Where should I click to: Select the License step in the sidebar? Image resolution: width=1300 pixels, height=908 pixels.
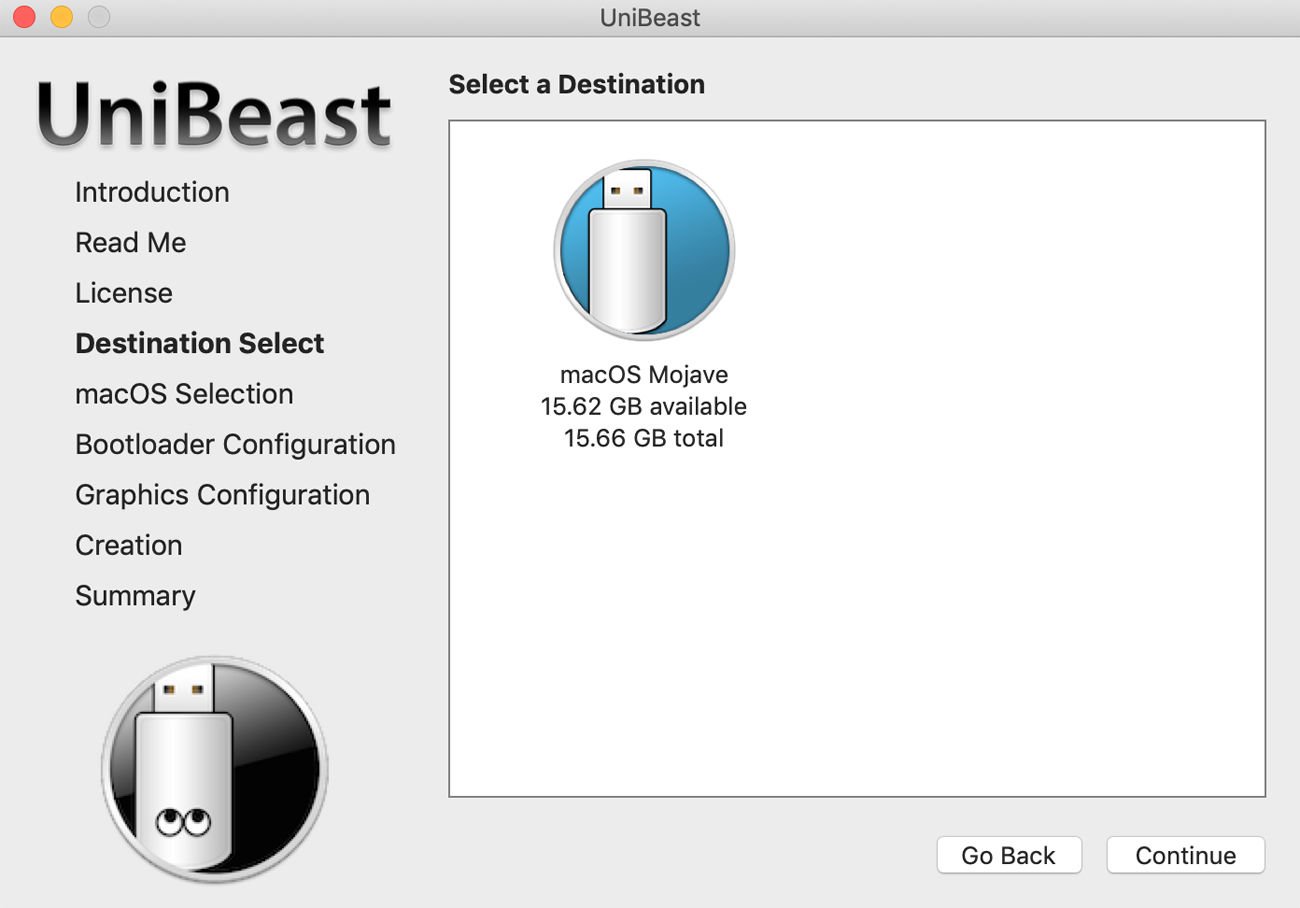click(x=123, y=293)
